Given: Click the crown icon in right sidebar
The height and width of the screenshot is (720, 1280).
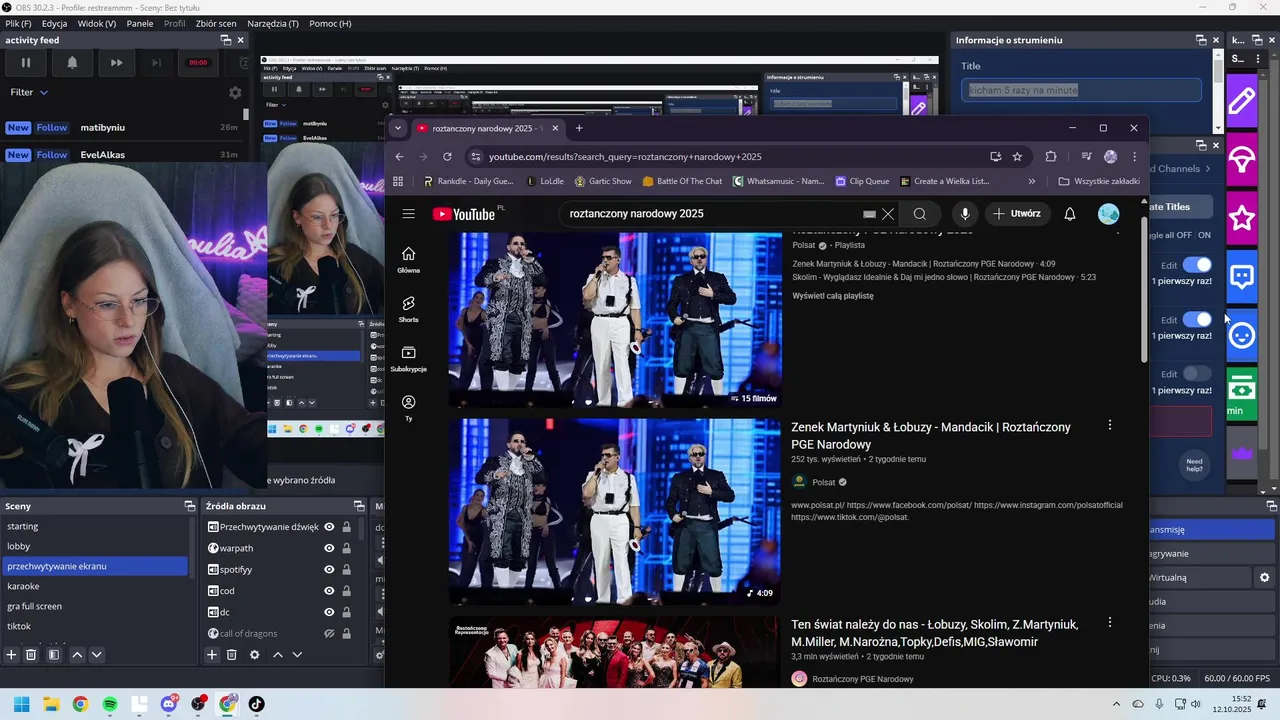Looking at the screenshot, I should coord(1242,453).
